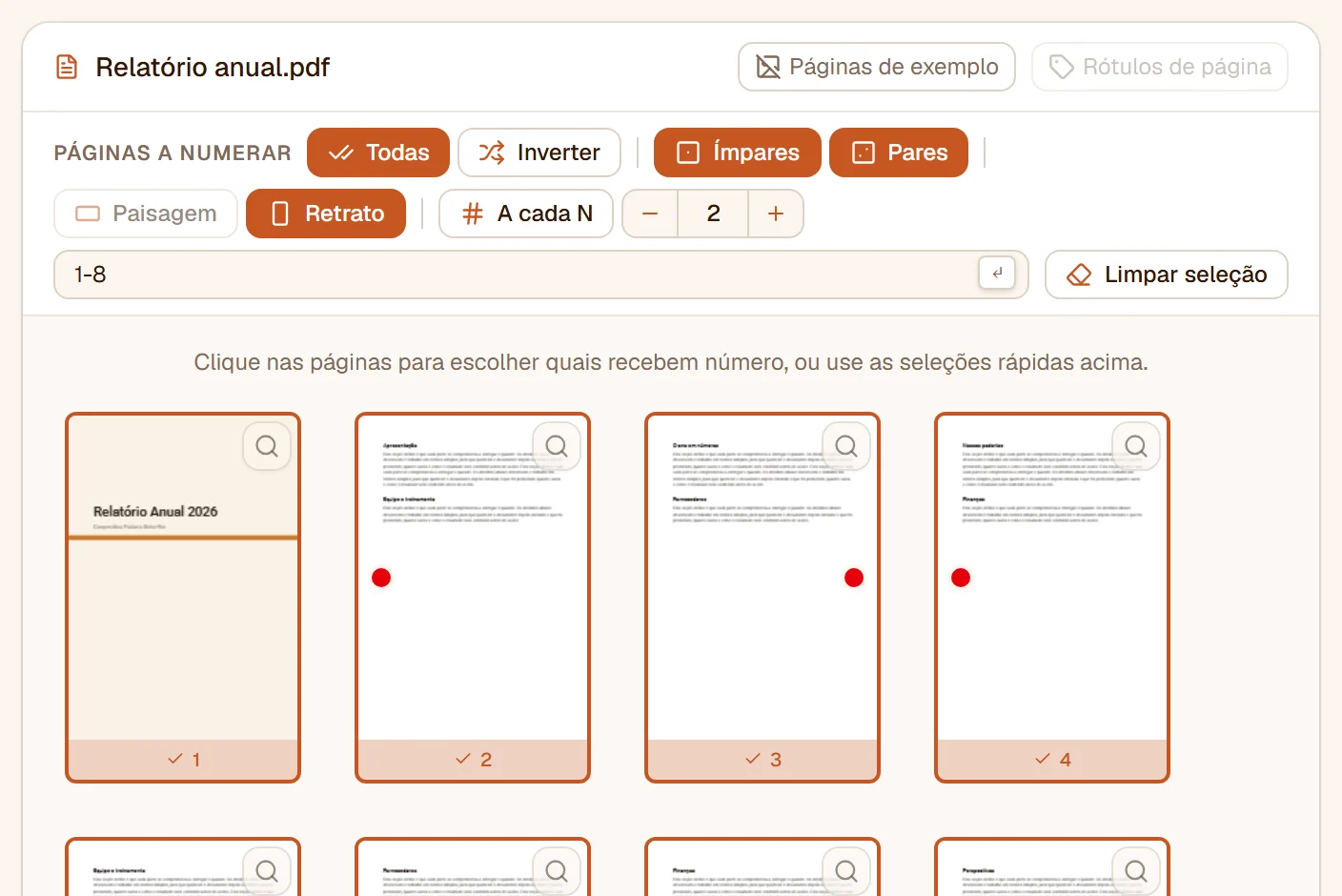Increase the N value with plus

tap(776, 214)
